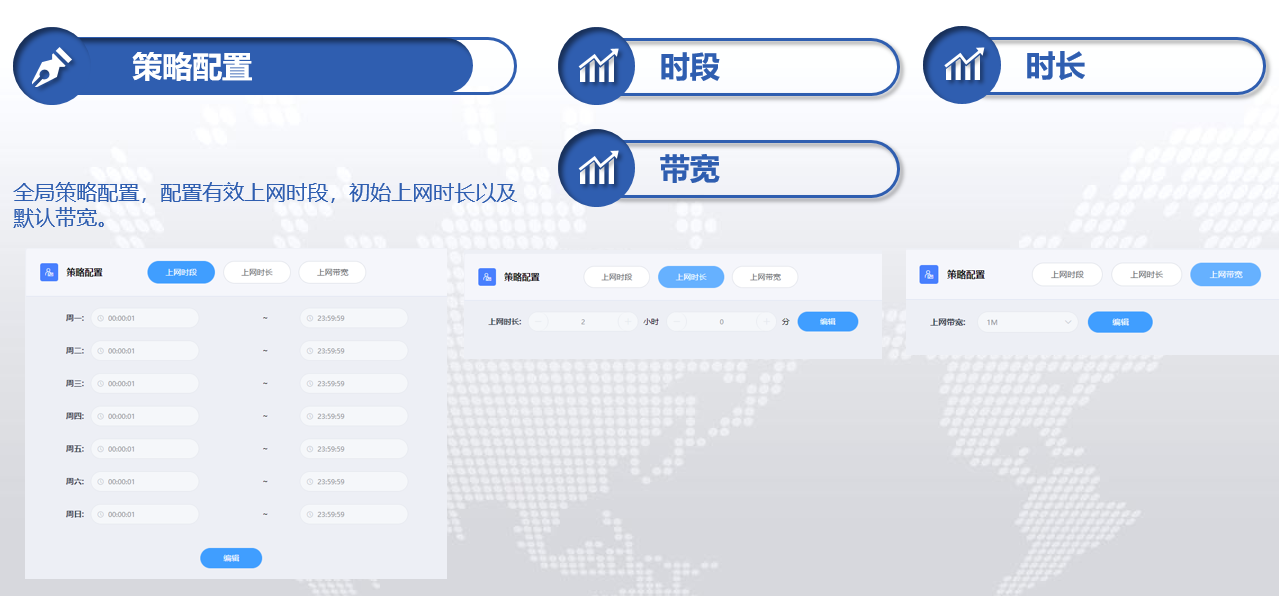
Task: Select 上网带宽 tab in the weekday schedule panel
Action: tap(332, 272)
